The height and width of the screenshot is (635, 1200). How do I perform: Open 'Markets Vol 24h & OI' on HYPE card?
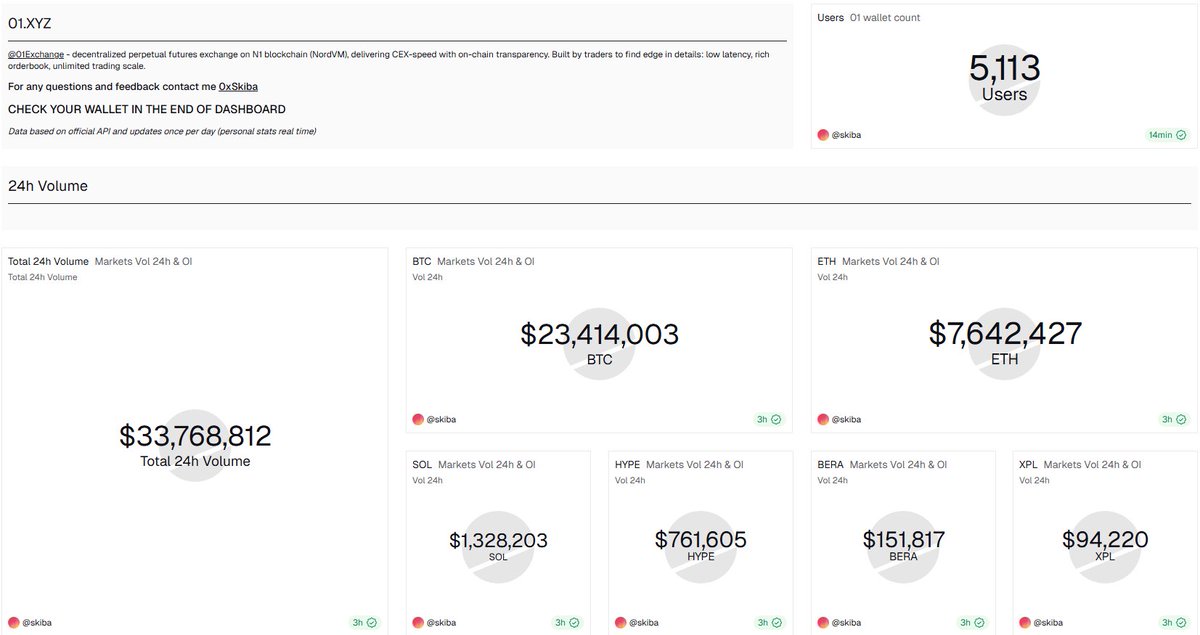click(695, 465)
